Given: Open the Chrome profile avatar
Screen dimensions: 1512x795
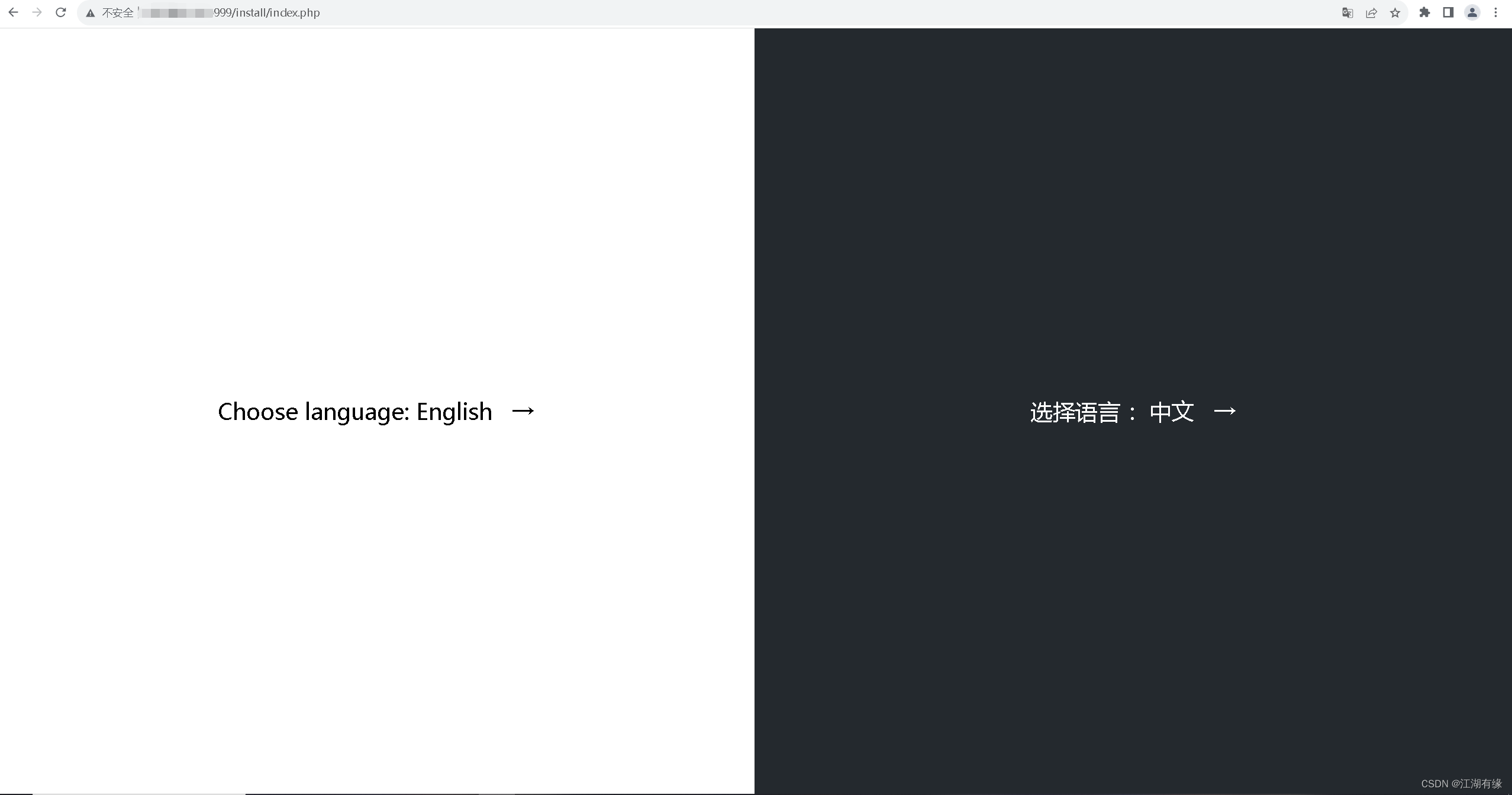Looking at the screenshot, I should pos(1472,12).
